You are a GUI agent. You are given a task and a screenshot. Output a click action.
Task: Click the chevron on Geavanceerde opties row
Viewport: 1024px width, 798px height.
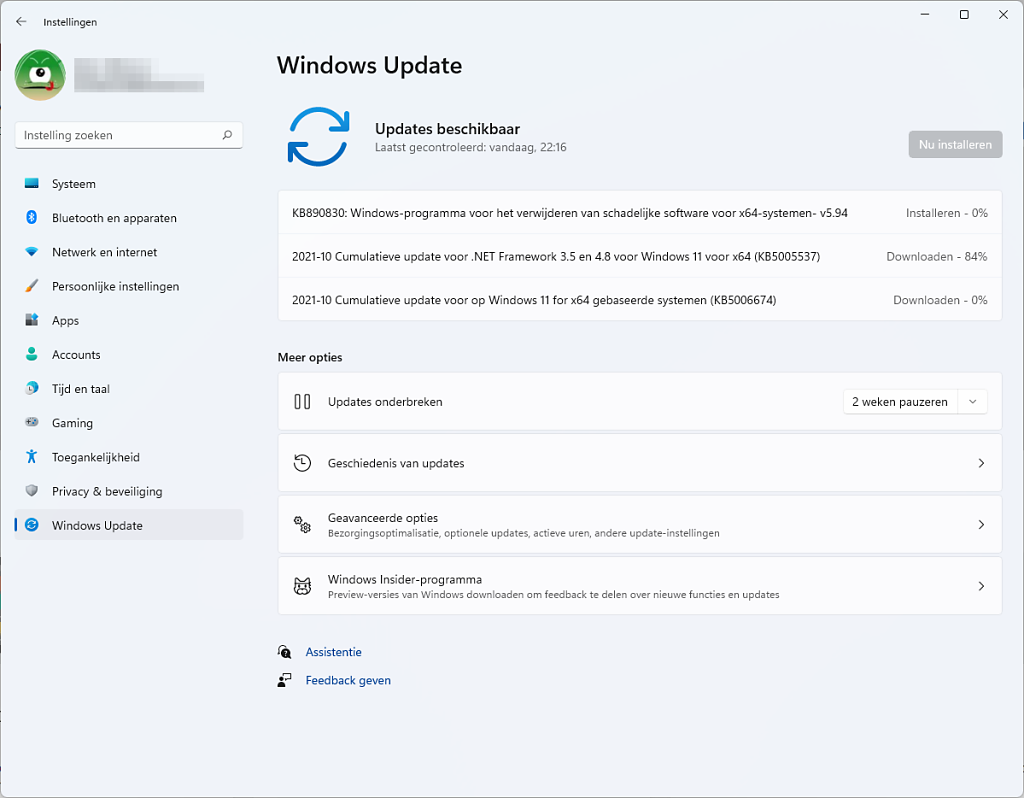tap(981, 524)
